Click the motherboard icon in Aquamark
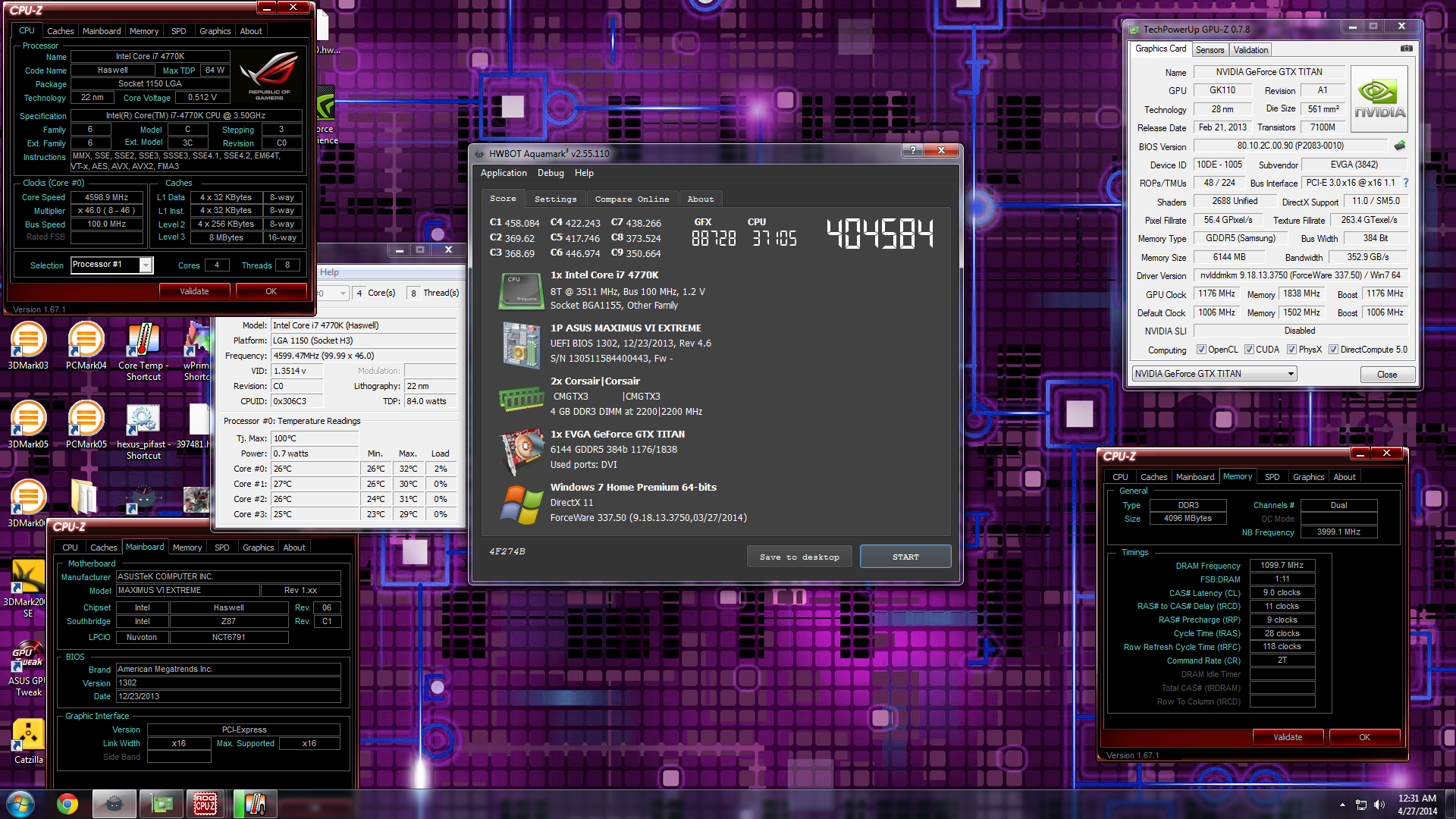 (x=520, y=345)
